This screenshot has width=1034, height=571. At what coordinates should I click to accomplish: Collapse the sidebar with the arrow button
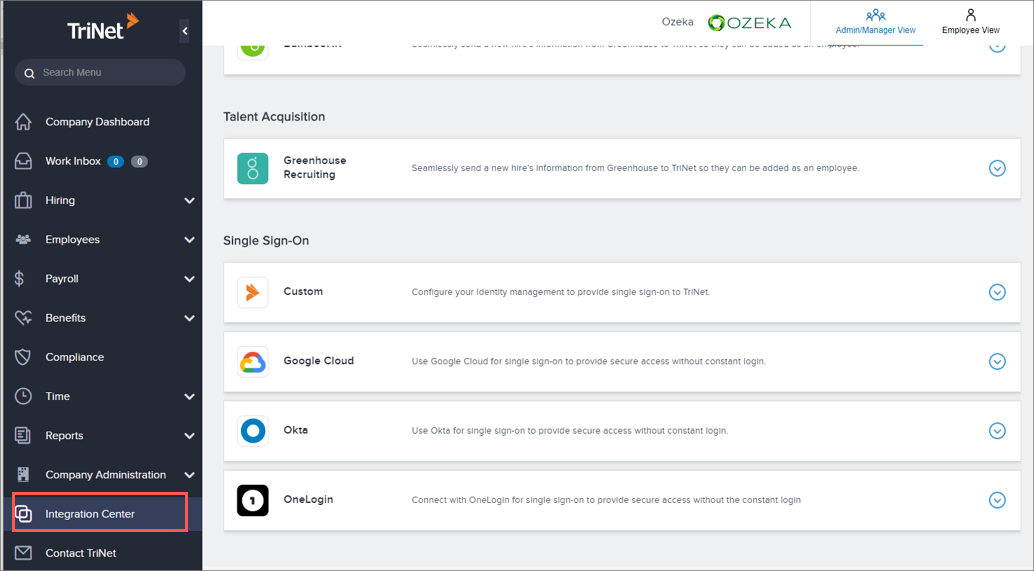click(x=185, y=32)
